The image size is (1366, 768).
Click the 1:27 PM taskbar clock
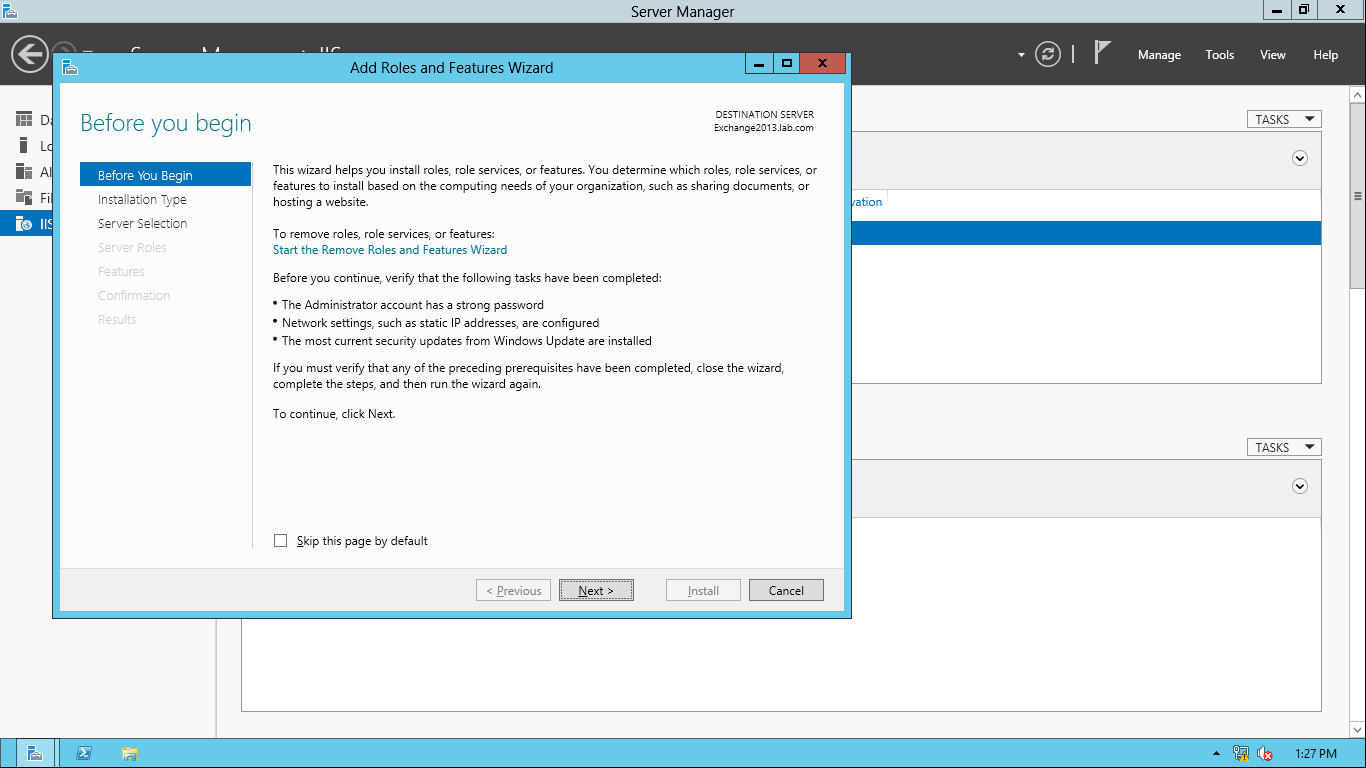tap(1315, 753)
